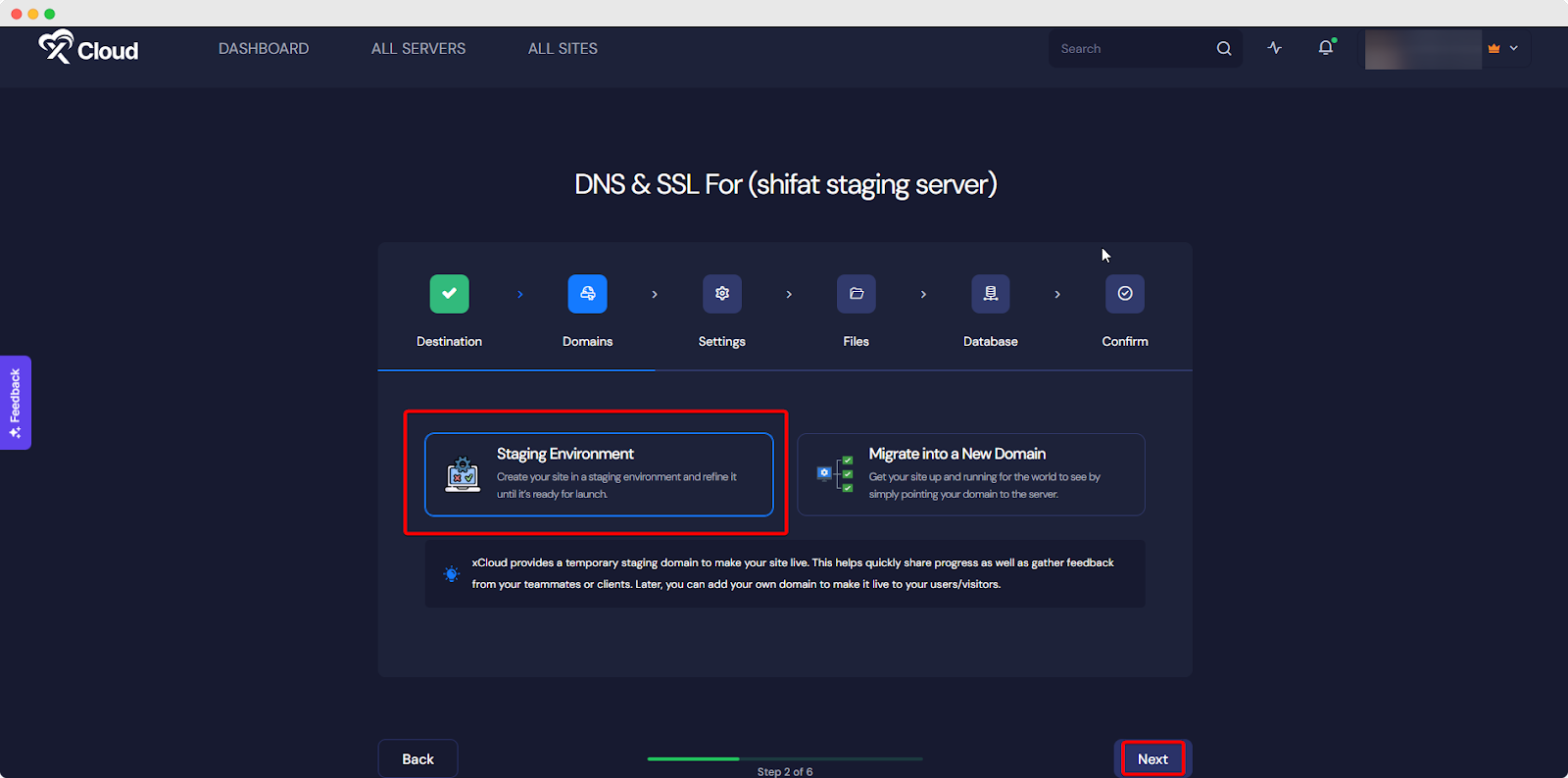Viewport: 1568px width, 778px height.
Task: Open the notifications bell
Action: pyautogui.click(x=1326, y=48)
